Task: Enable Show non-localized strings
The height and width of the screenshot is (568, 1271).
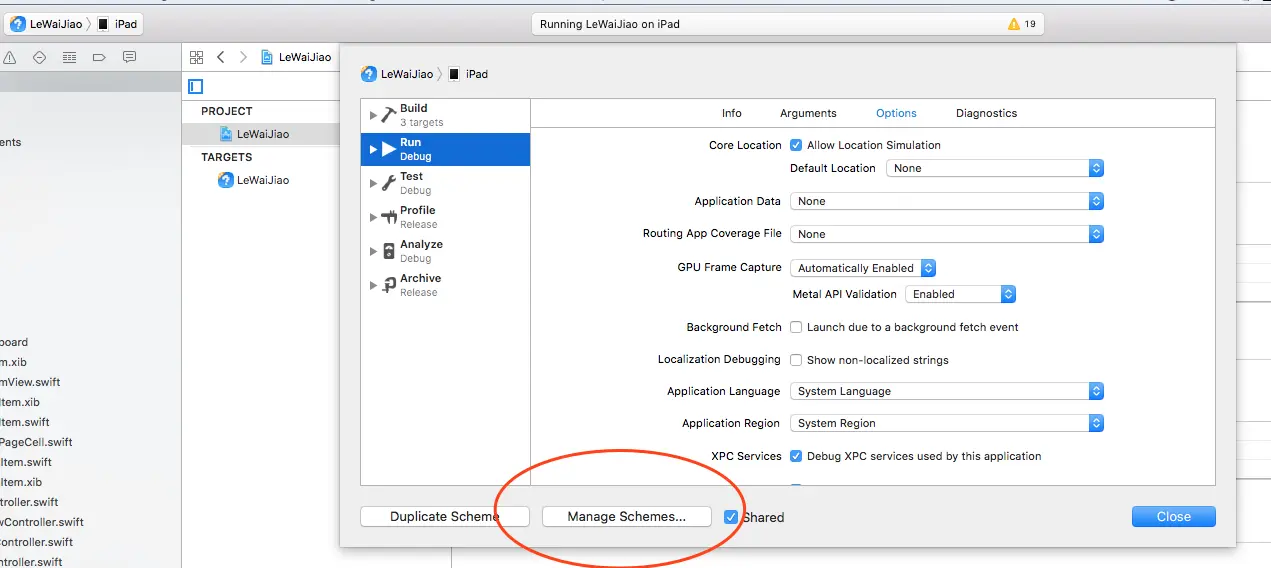Action: [796, 360]
